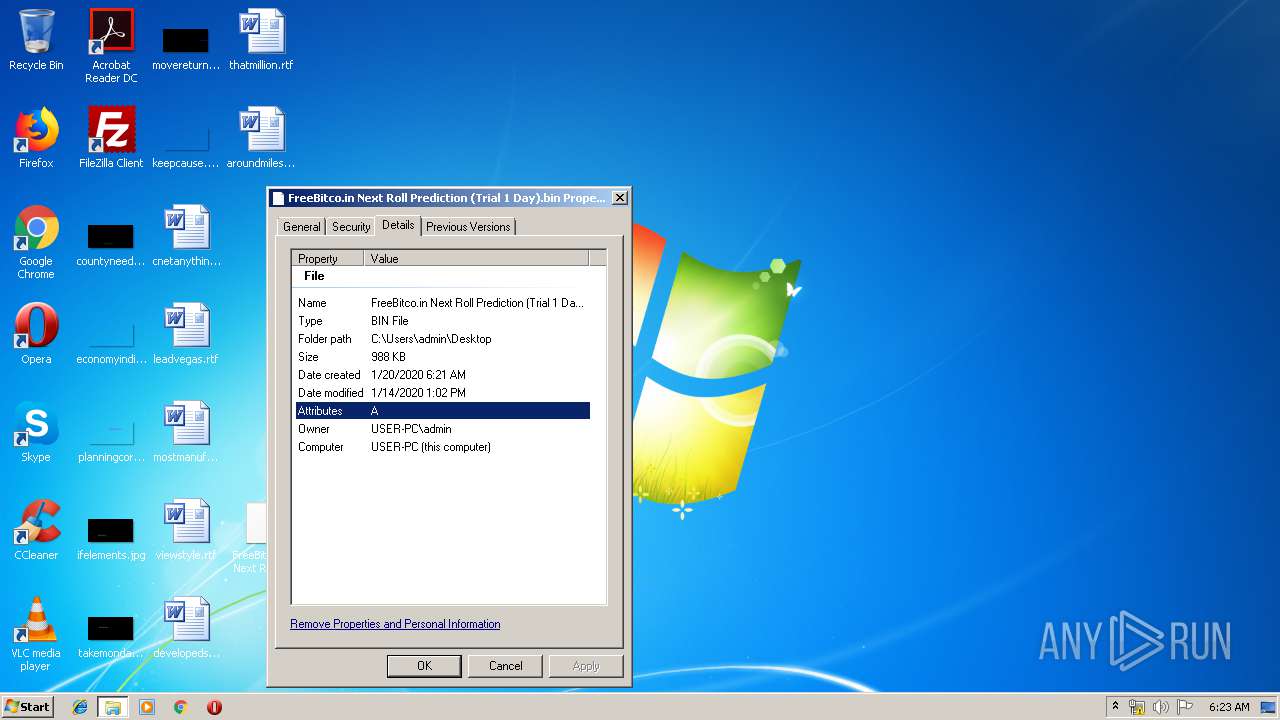Viewport: 1280px width, 720px height.
Task: Open Chrome from the taskbar
Action: tap(181, 707)
